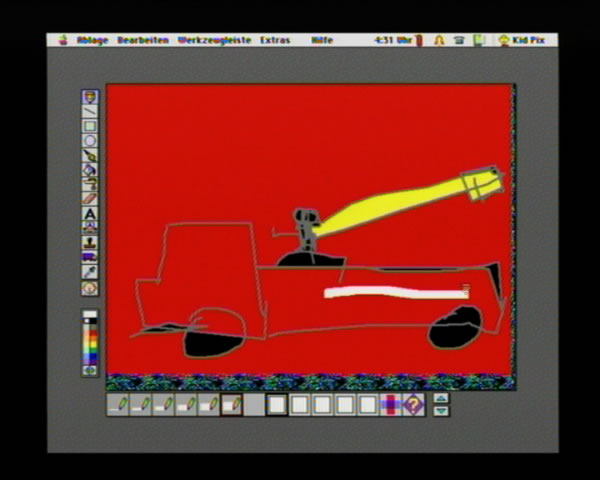600x480 pixels.
Task: Select the Eraser tool
Action: (90, 199)
